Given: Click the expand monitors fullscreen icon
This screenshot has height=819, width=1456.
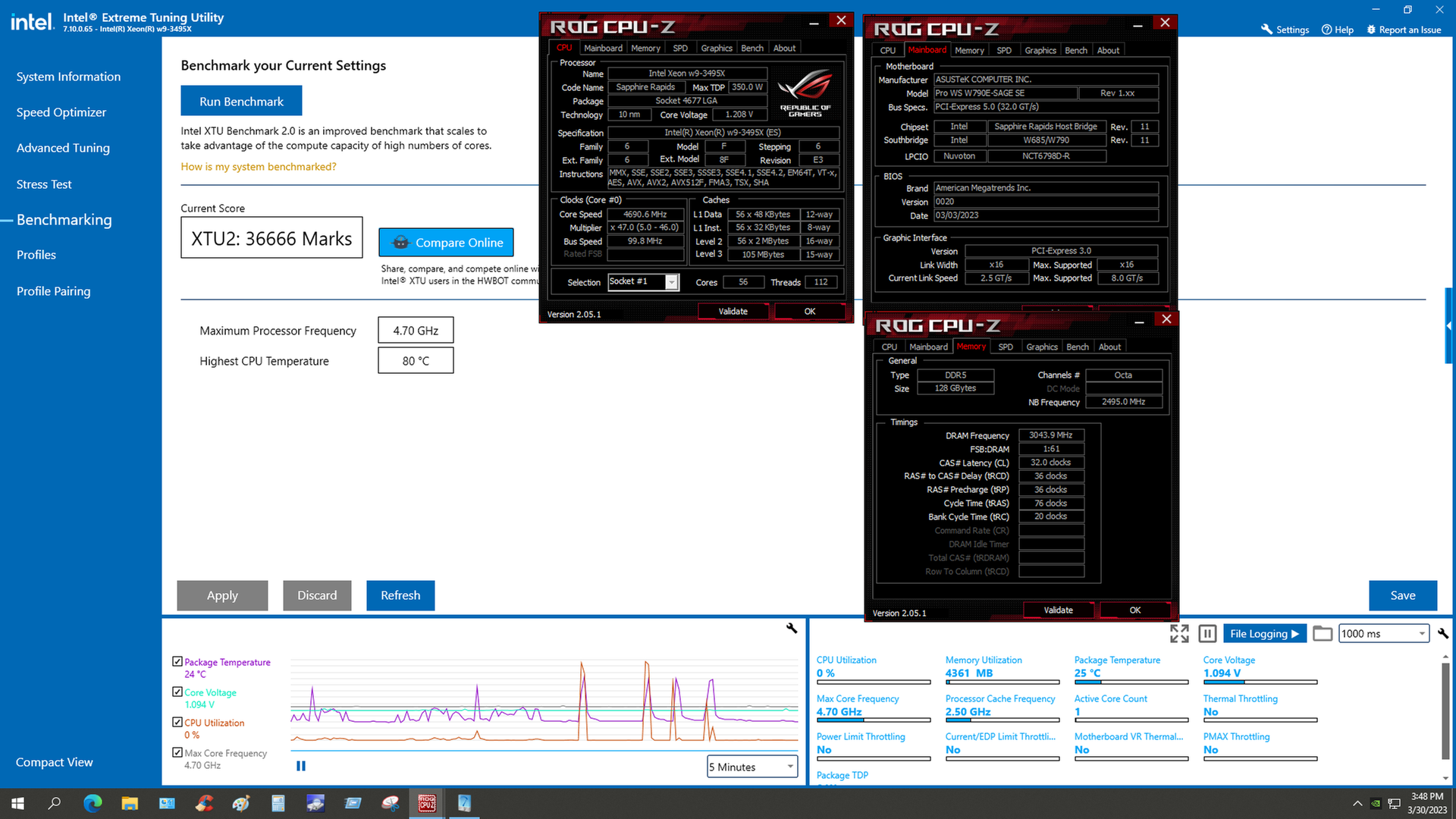Looking at the screenshot, I should (x=1179, y=633).
